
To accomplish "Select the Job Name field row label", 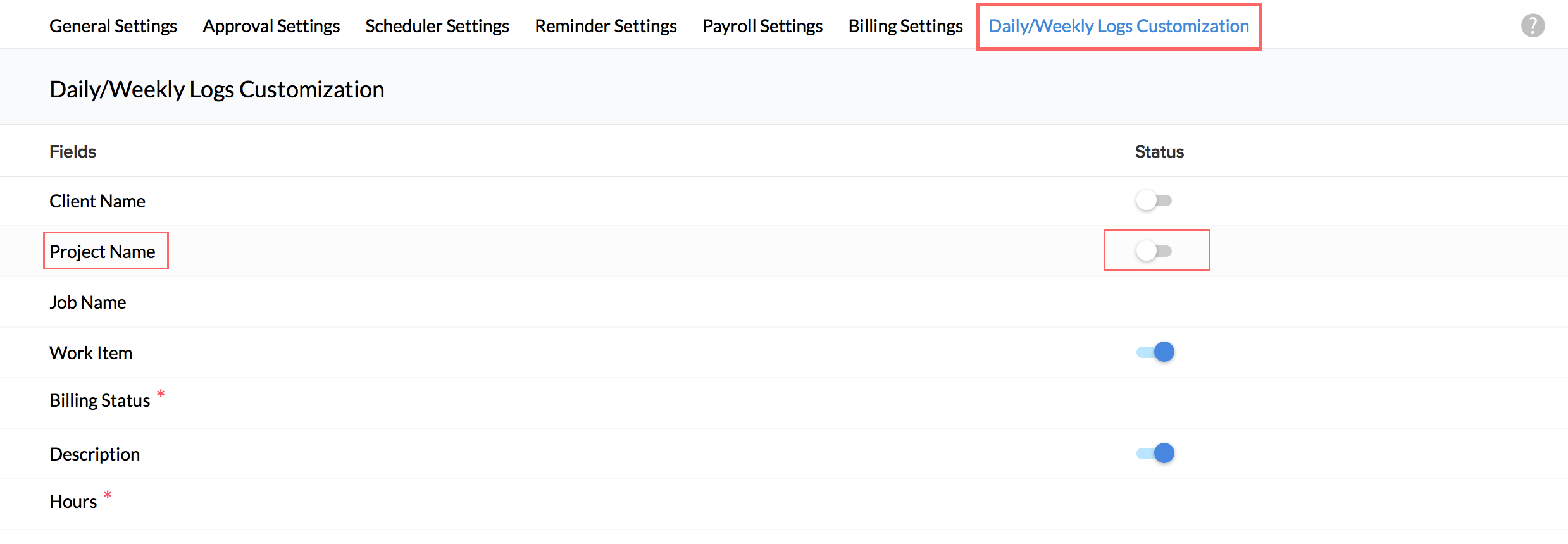I will [88, 302].
